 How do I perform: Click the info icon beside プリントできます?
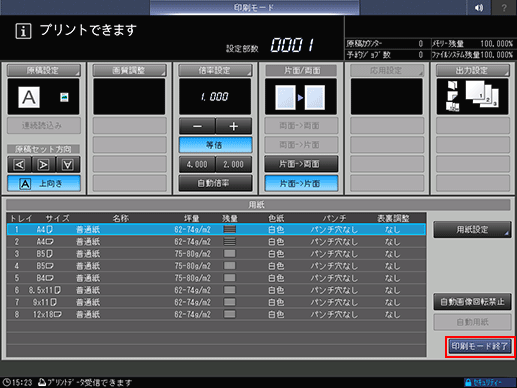[23, 31]
